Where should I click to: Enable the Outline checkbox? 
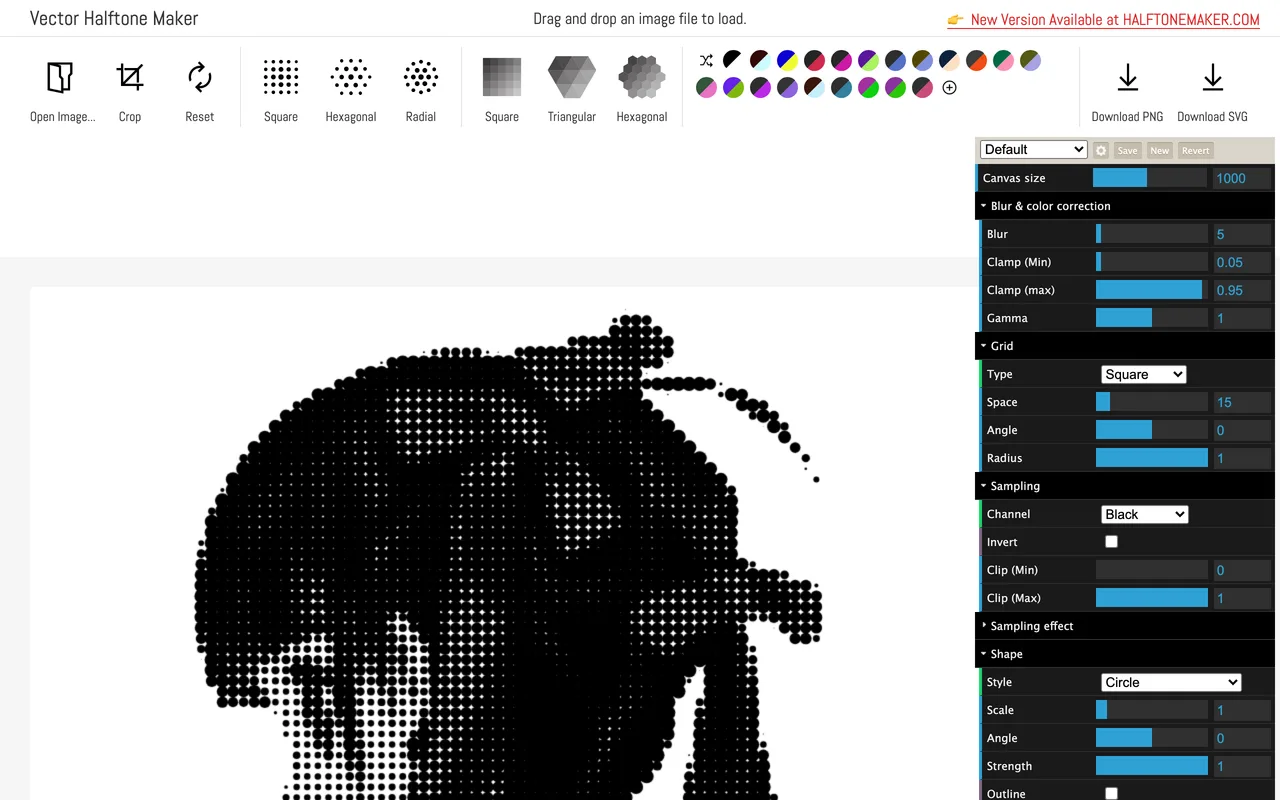[x=1111, y=793]
